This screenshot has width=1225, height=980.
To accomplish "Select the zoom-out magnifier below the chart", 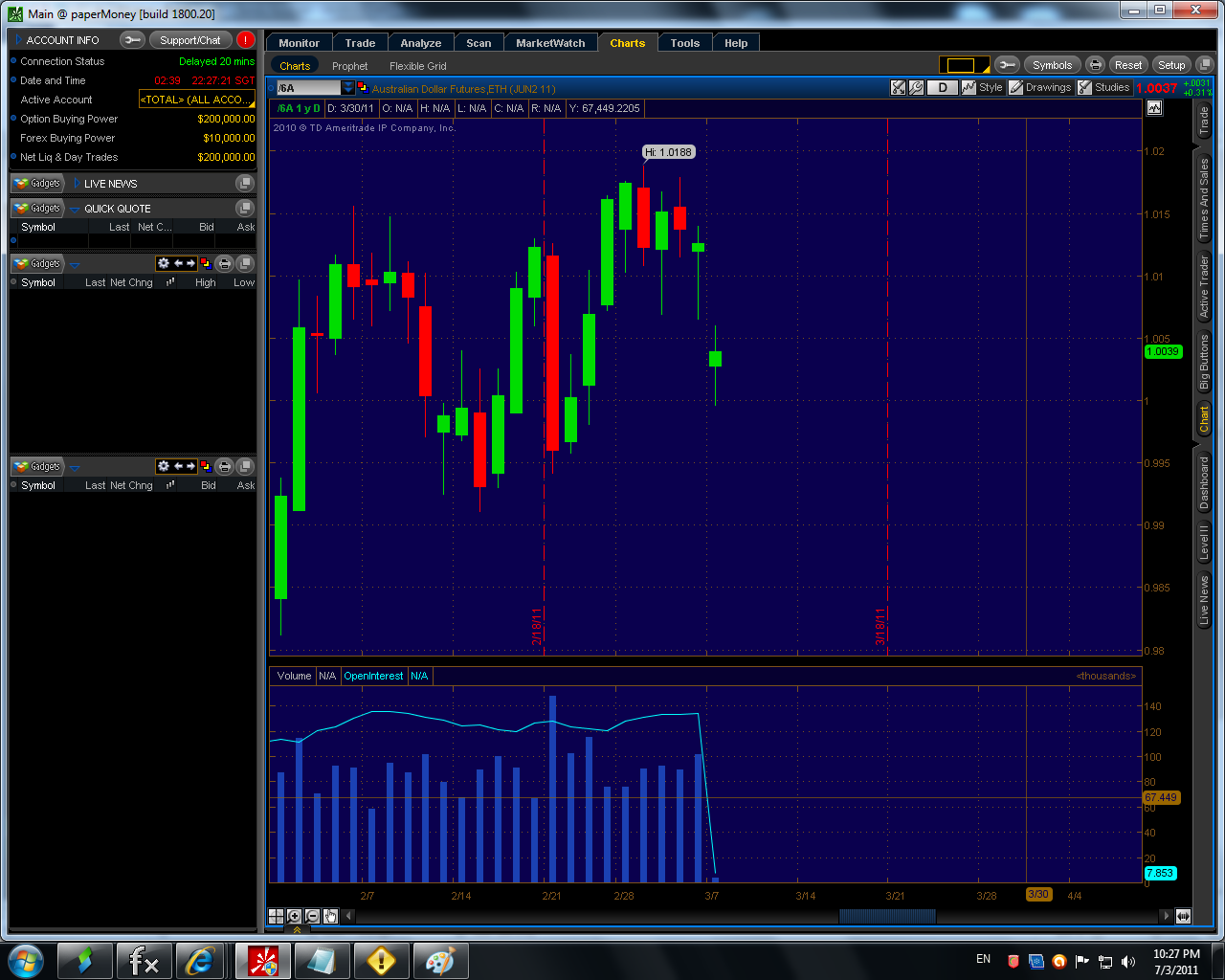I will 311,916.
